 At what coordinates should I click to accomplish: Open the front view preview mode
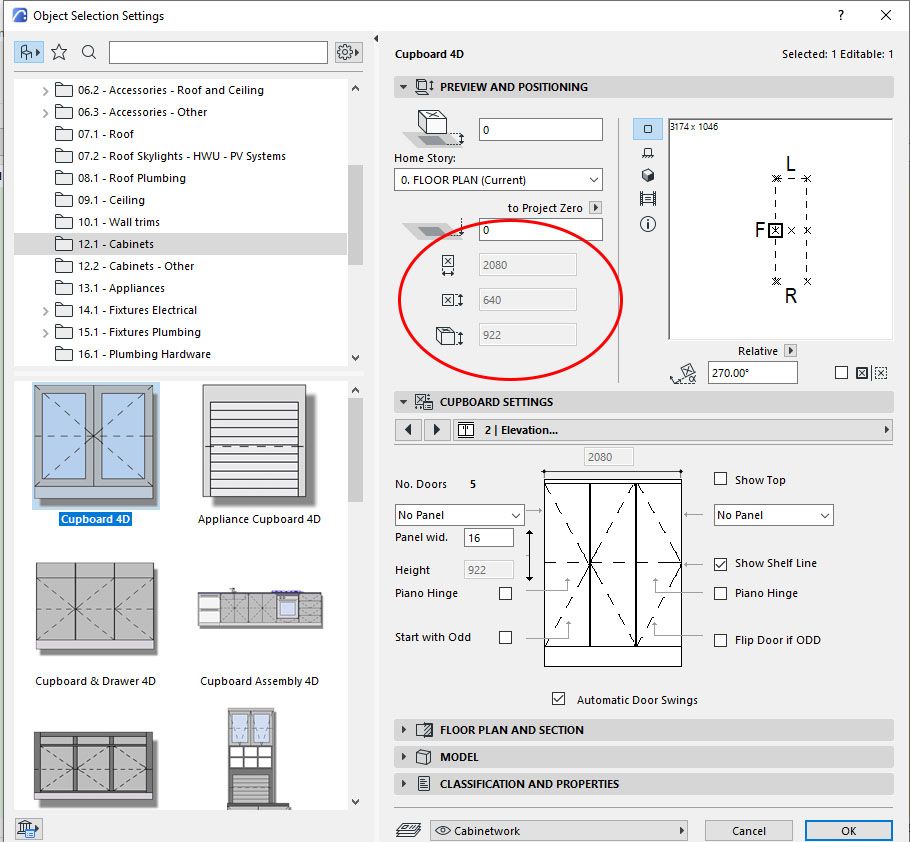pos(647,152)
